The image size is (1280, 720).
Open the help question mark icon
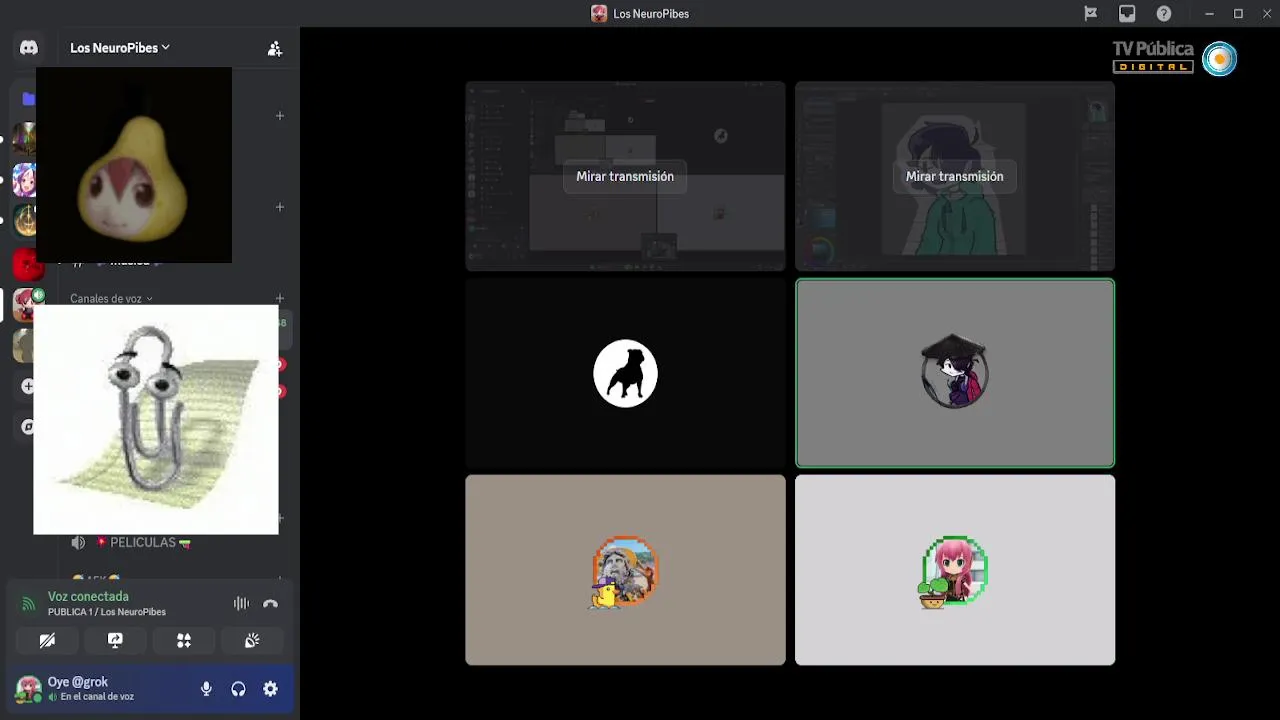(1164, 14)
